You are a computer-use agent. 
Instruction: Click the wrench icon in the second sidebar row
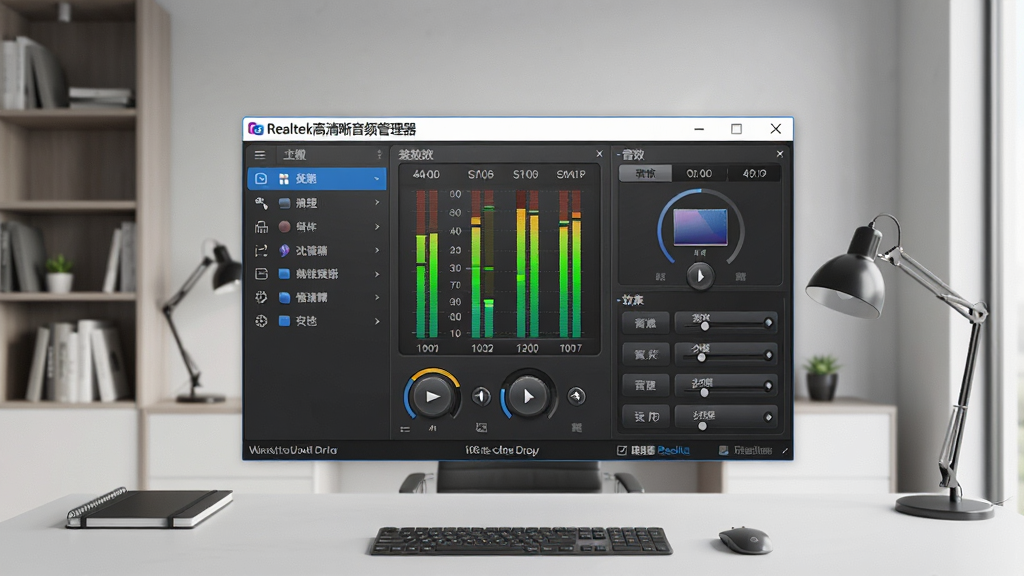(261, 203)
